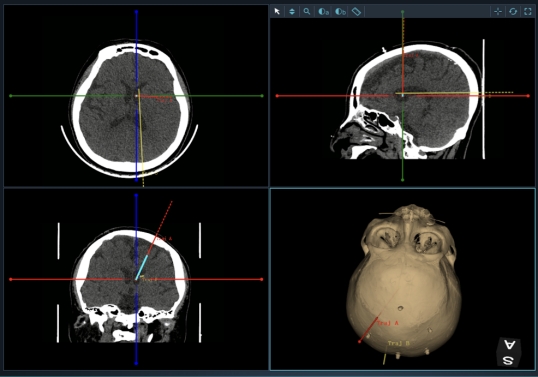Click the red entry point of Traj A in 3D
The image size is (538, 377).
[x=360, y=341]
